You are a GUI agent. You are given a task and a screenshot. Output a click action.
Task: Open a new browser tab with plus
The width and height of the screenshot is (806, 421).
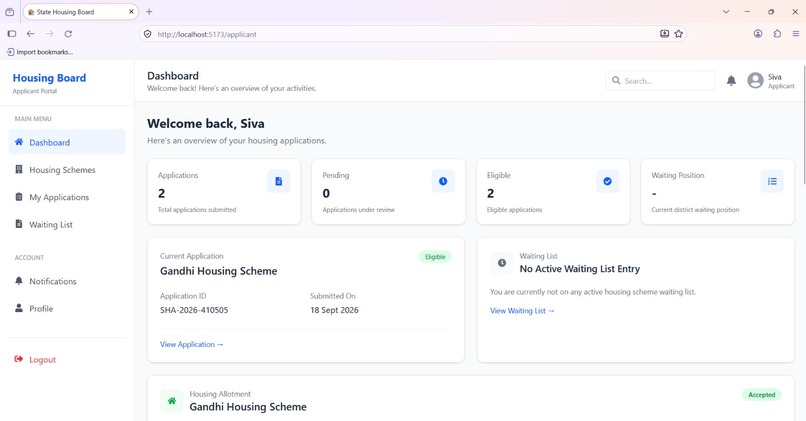tap(149, 12)
